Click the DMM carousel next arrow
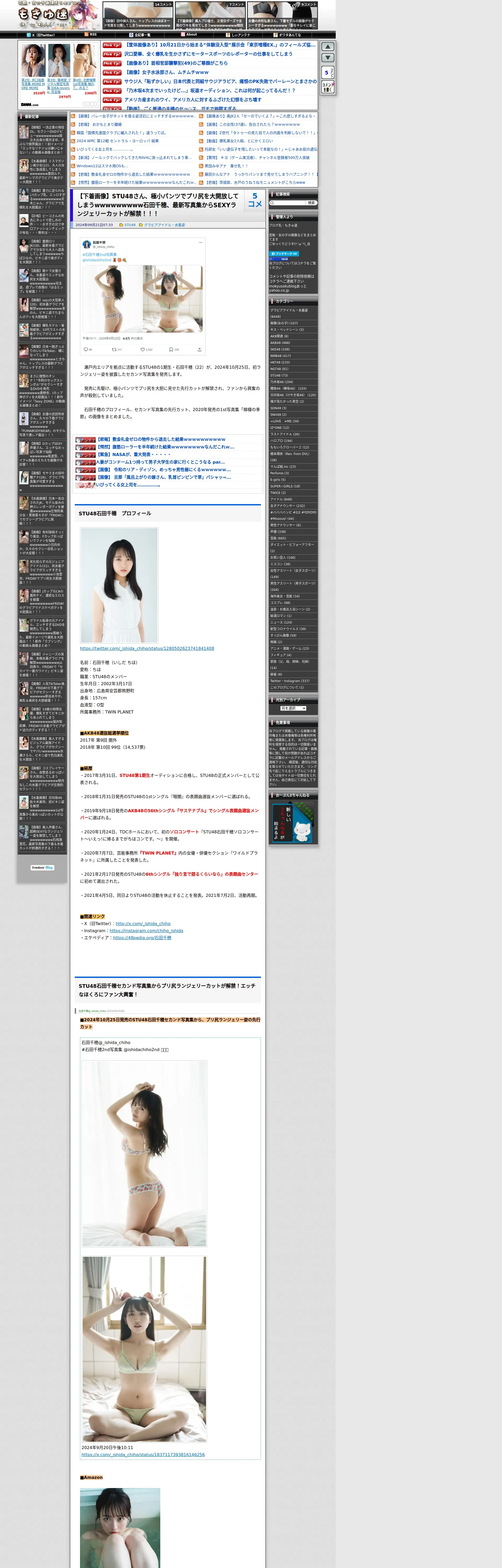502x1568 pixels. (x=93, y=104)
